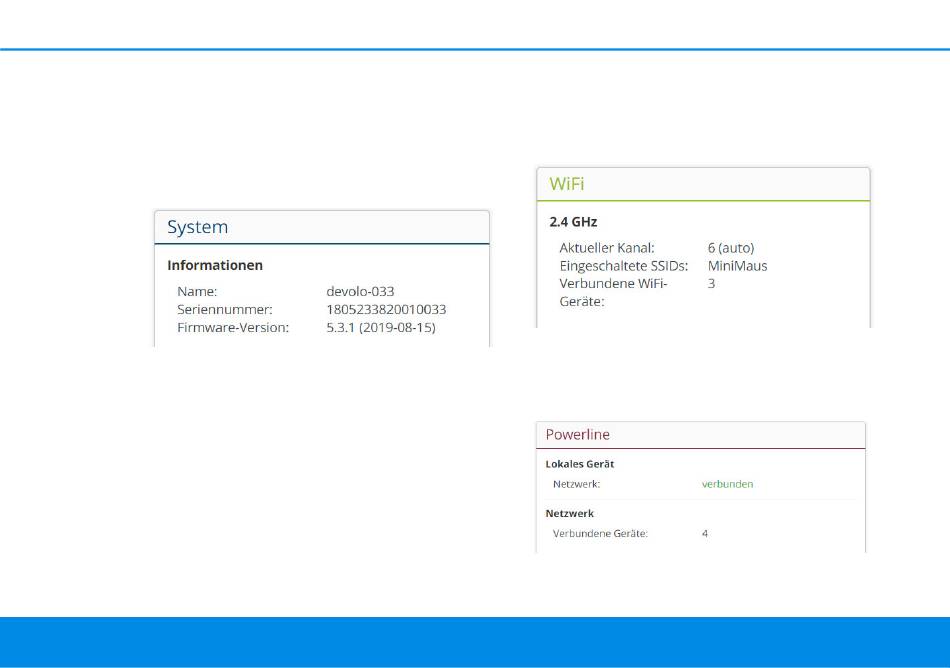Click the Eingeschaltete SSIDs: label
950x668 pixels.
click(x=624, y=266)
